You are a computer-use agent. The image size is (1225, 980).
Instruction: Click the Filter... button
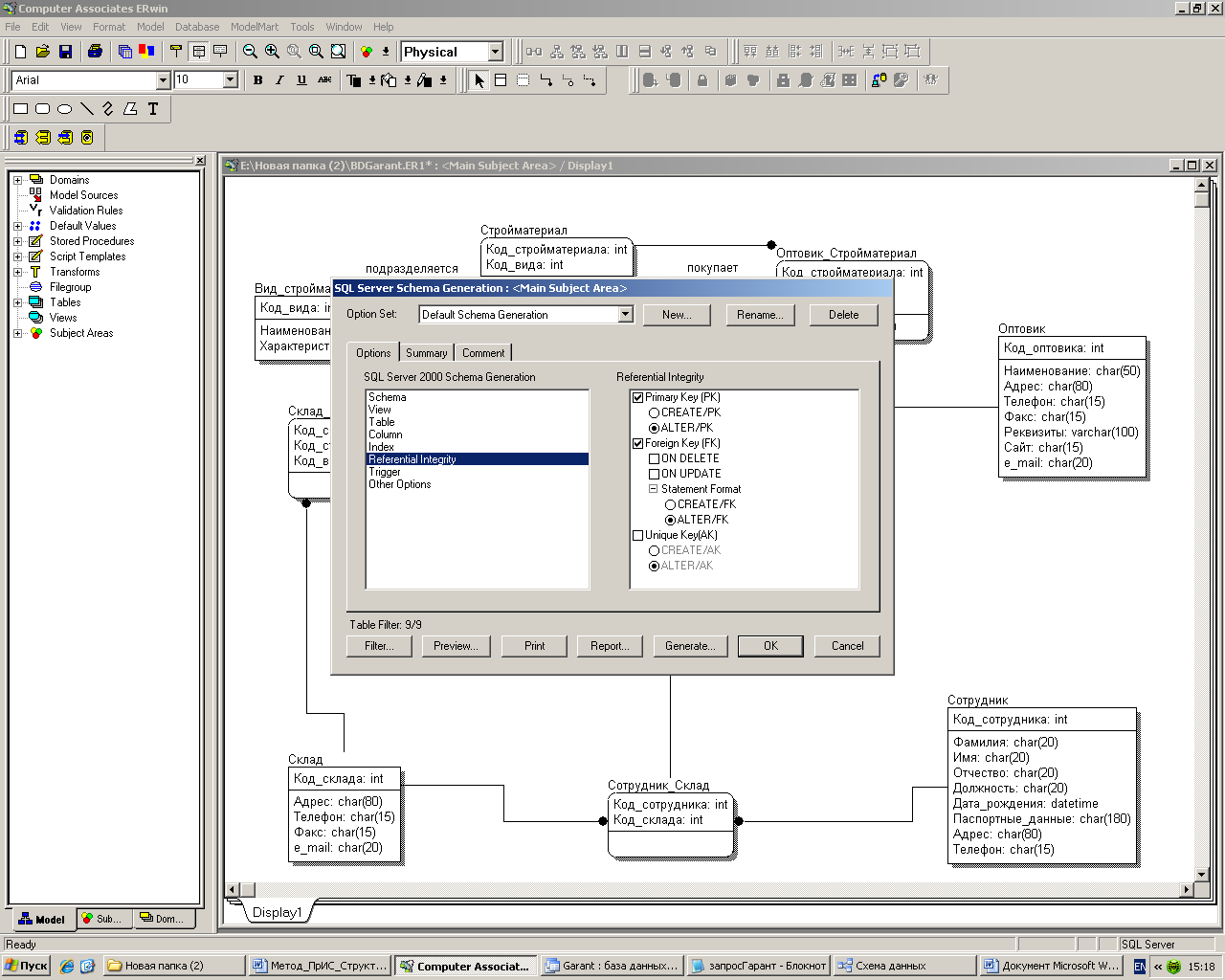point(379,646)
